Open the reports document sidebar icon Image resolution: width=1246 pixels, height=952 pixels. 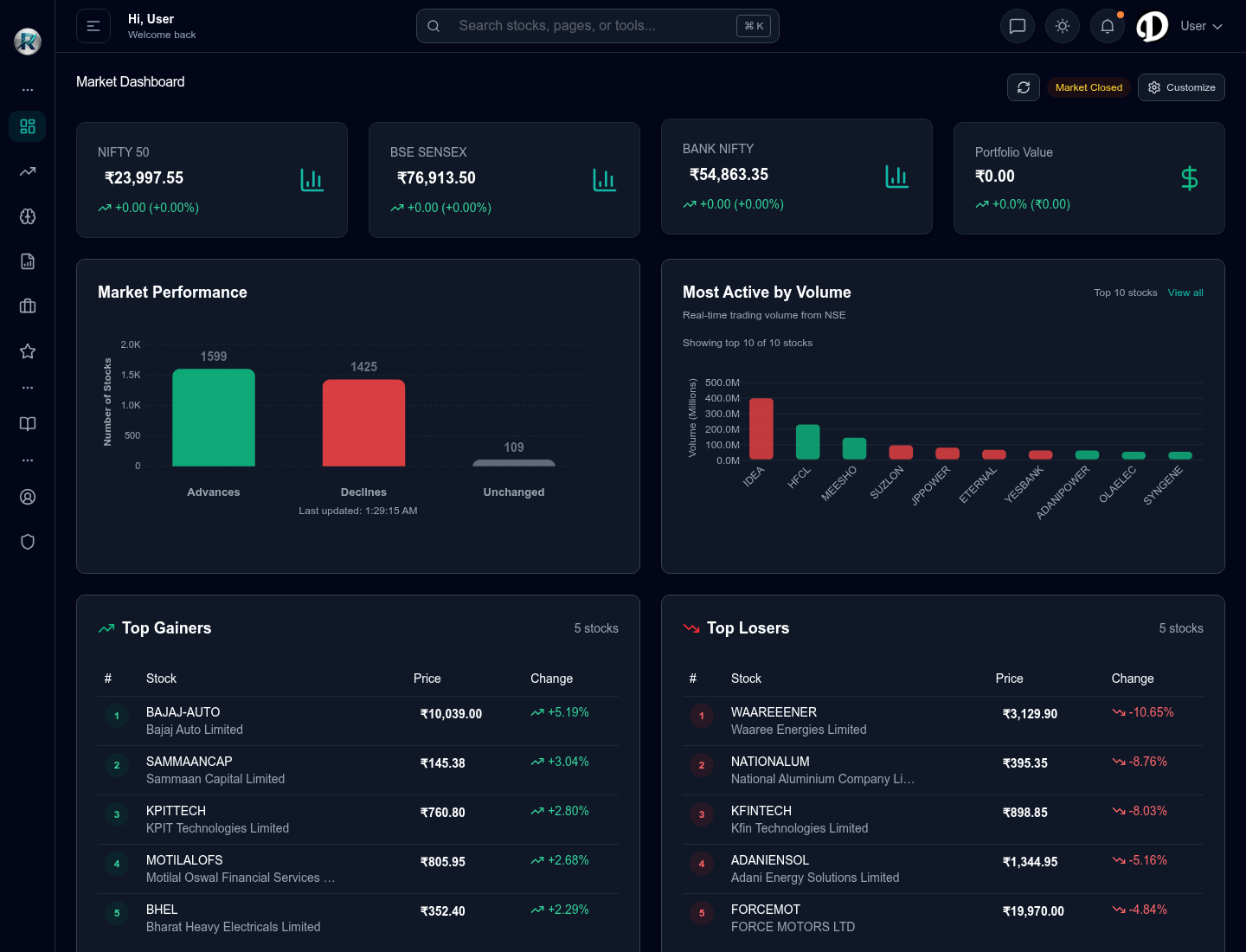click(x=28, y=261)
